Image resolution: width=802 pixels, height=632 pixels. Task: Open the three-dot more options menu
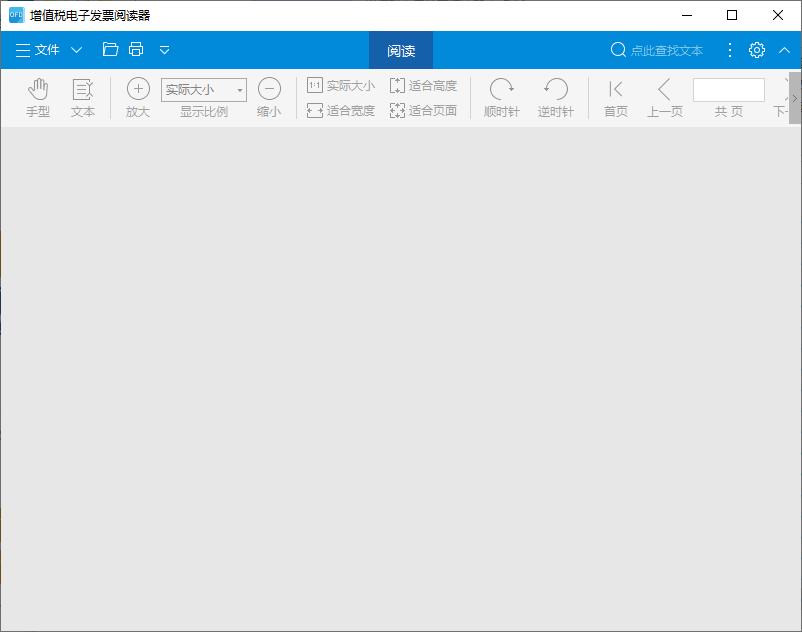pyautogui.click(x=730, y=50)
